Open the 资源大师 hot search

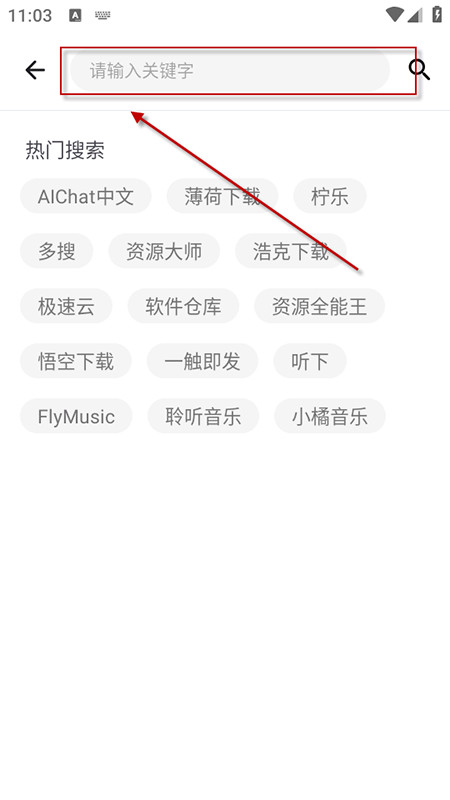[x=164, y=251]
